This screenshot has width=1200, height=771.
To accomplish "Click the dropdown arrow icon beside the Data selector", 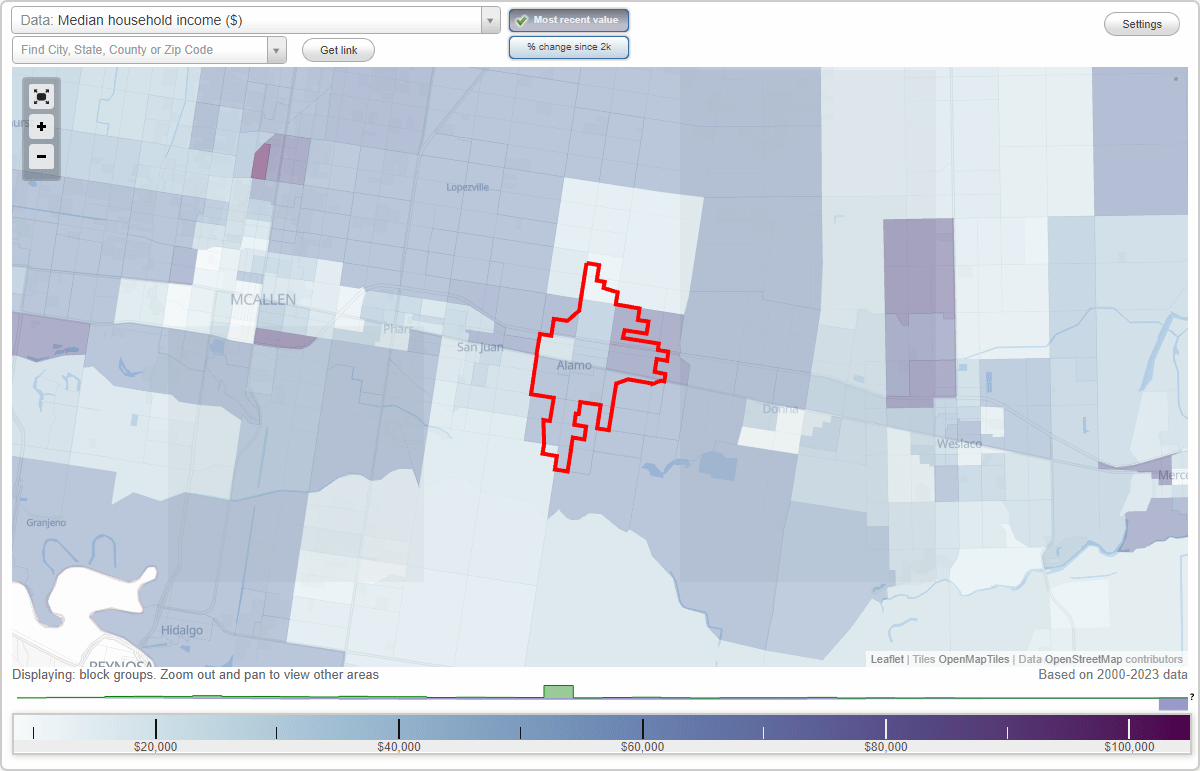I will pyautogui.click(x=488, y=20).
